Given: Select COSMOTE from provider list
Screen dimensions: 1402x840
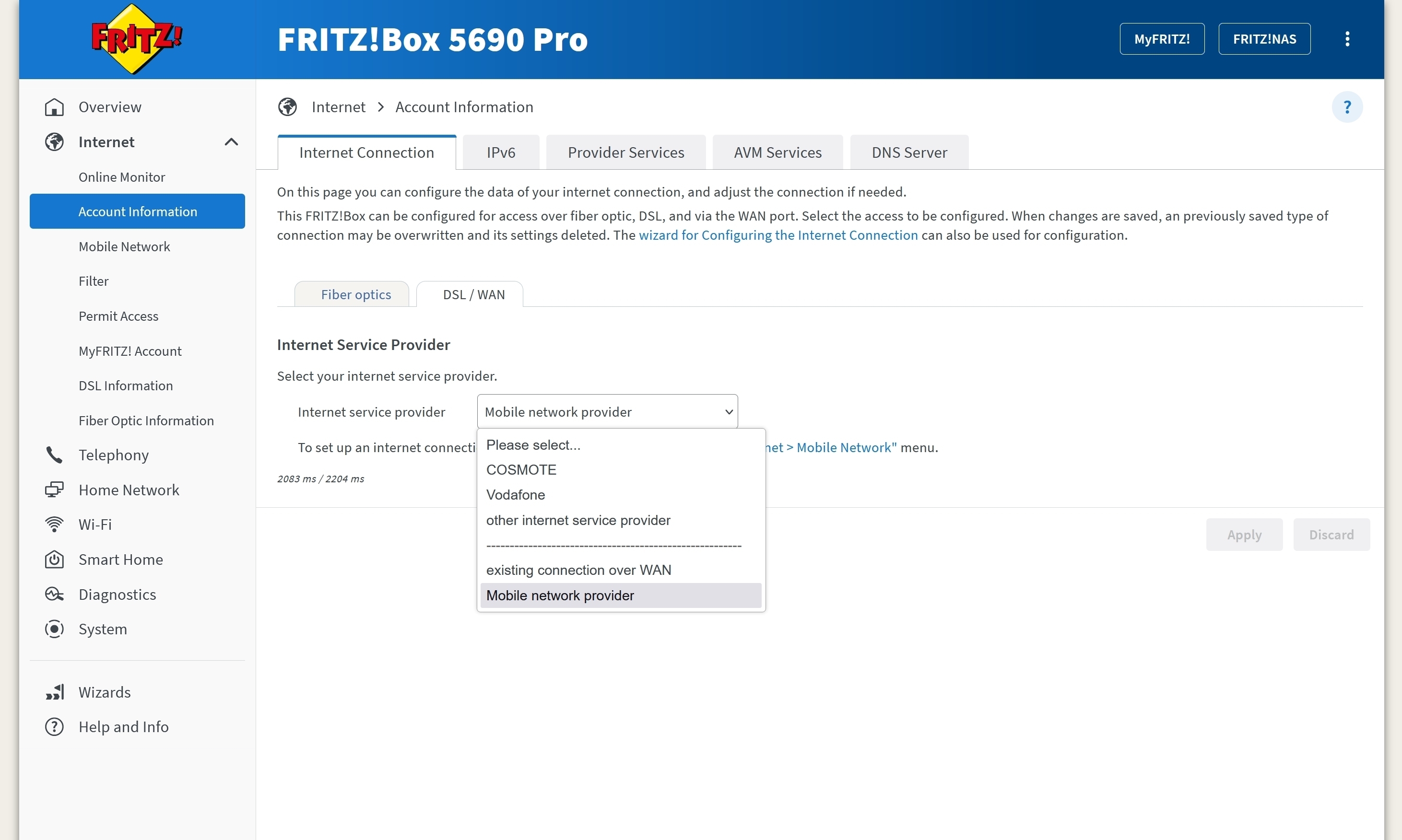Looking at the screenshot, I should (621, 470).
